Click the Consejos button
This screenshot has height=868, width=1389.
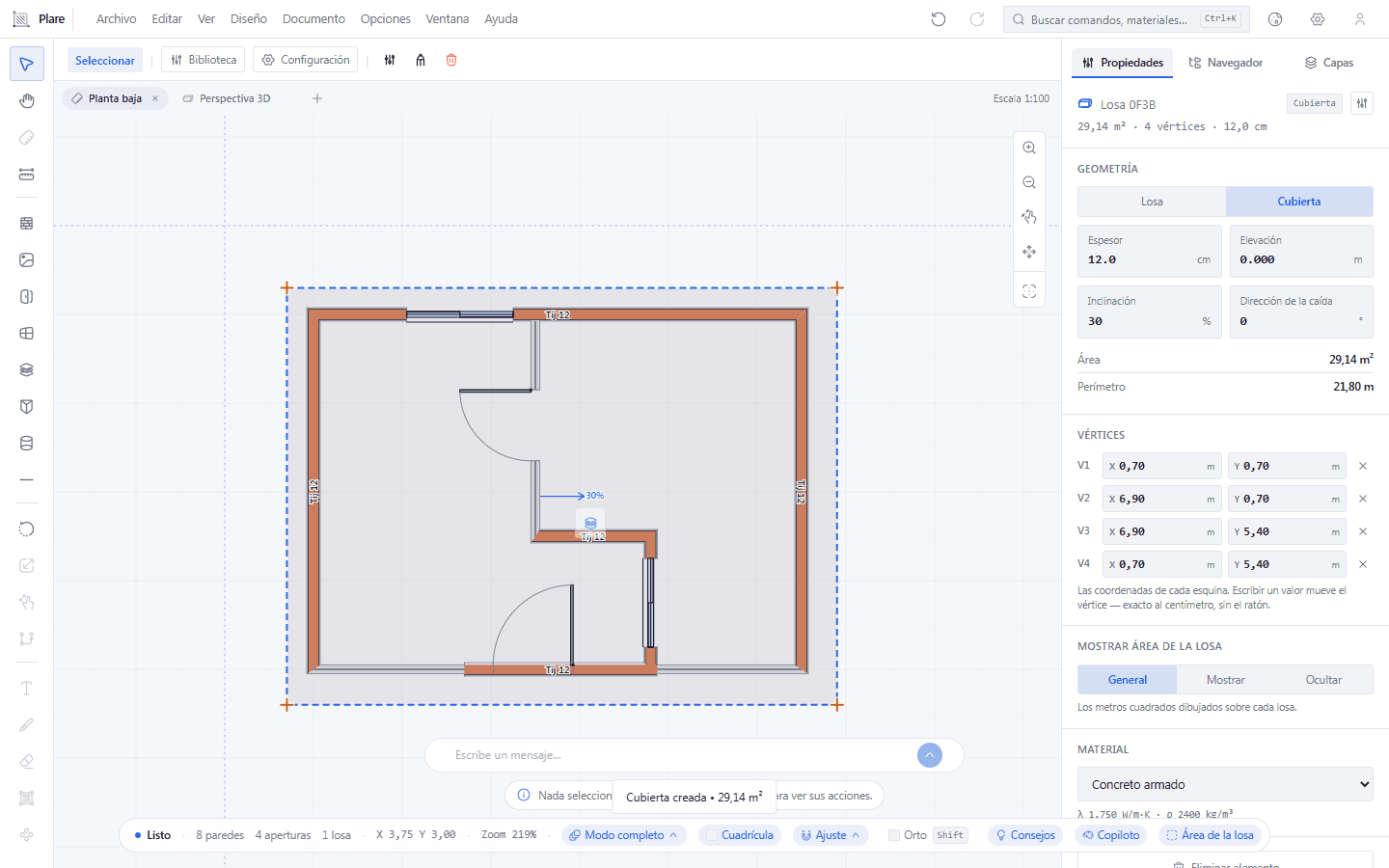click(x=1024, y=835)
